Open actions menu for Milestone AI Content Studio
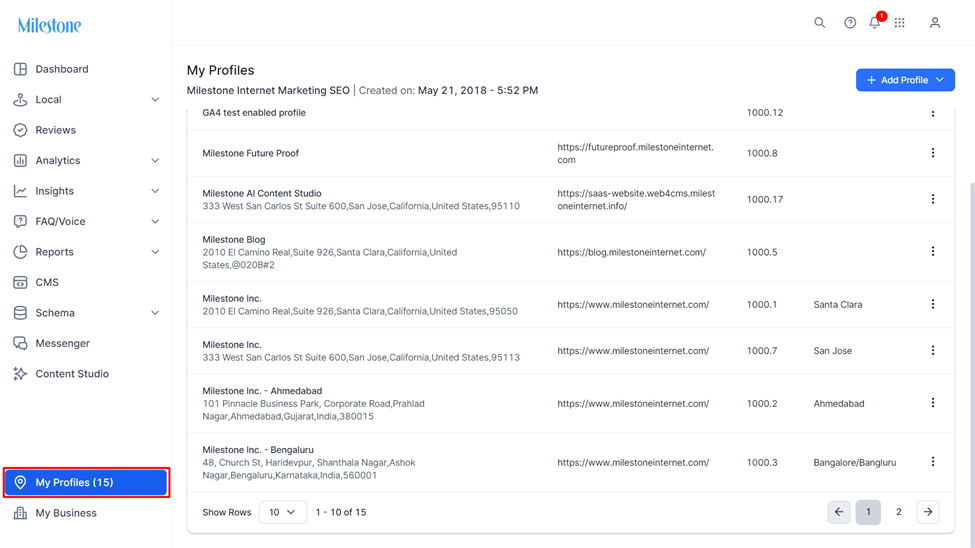The width and height of the screenshot is (975, 548). point(933,199)
